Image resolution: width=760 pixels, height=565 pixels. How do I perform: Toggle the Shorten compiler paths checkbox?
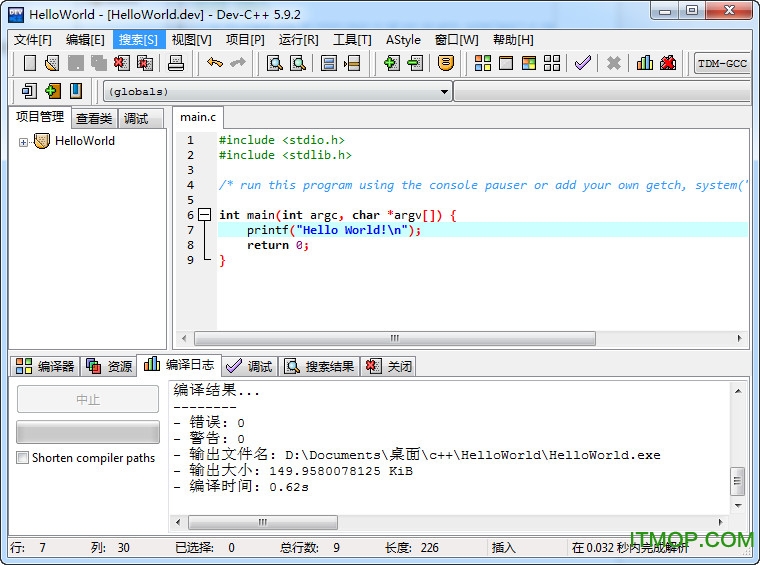(x=23, y=458)
